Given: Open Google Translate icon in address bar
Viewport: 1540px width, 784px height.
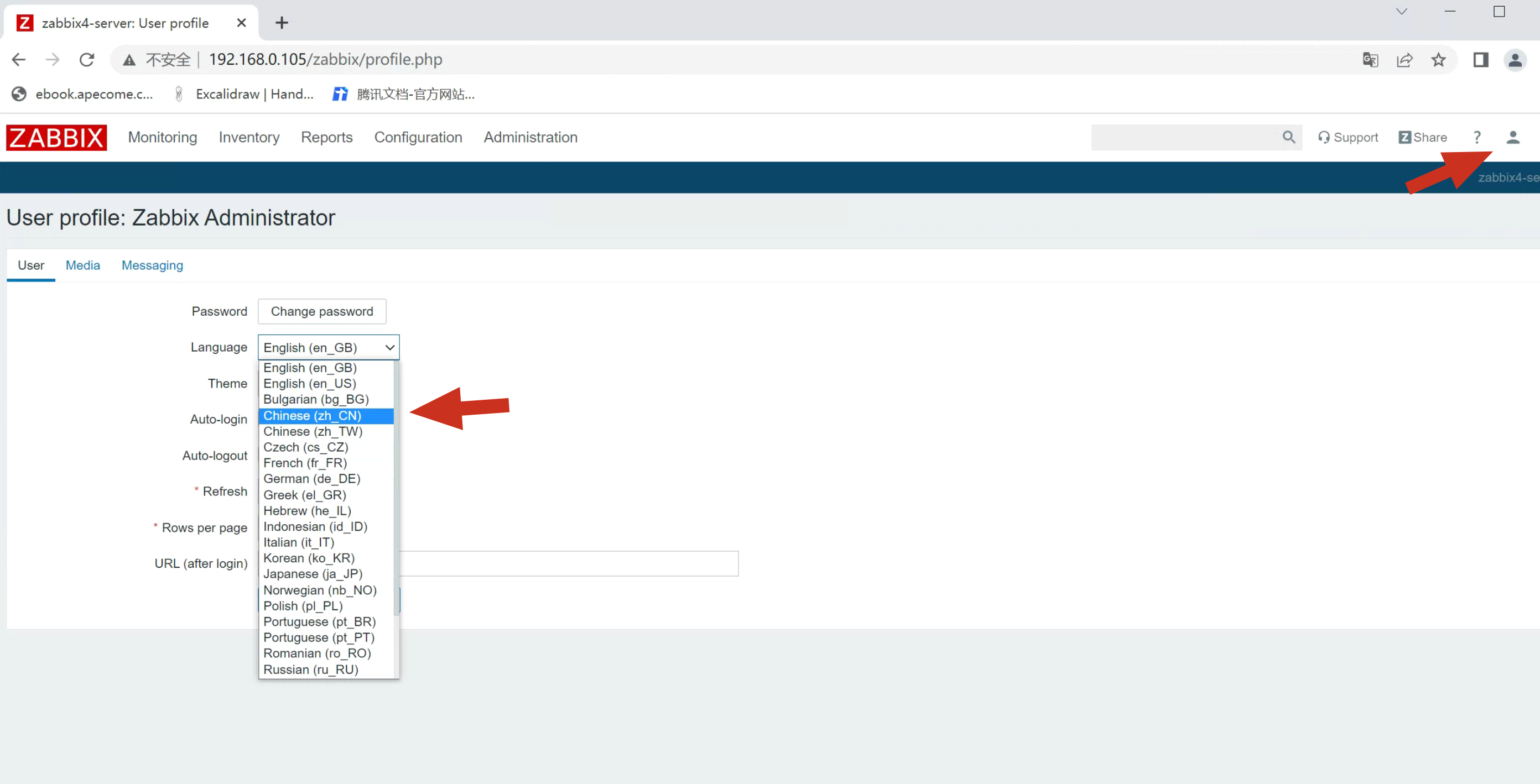Looking at the screenshot, I should click(1370, 60).
